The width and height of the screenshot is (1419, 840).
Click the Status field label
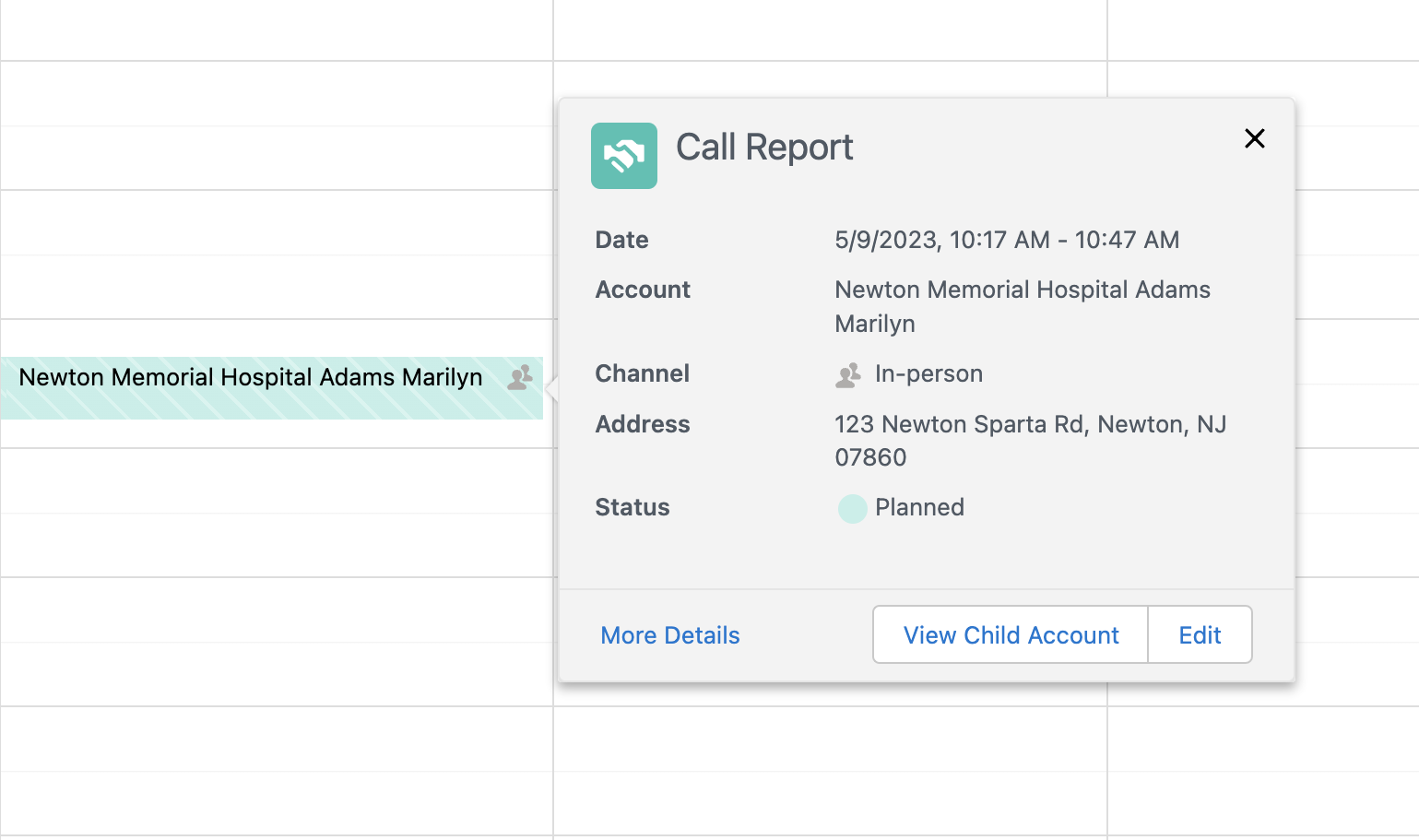[632, 508]
